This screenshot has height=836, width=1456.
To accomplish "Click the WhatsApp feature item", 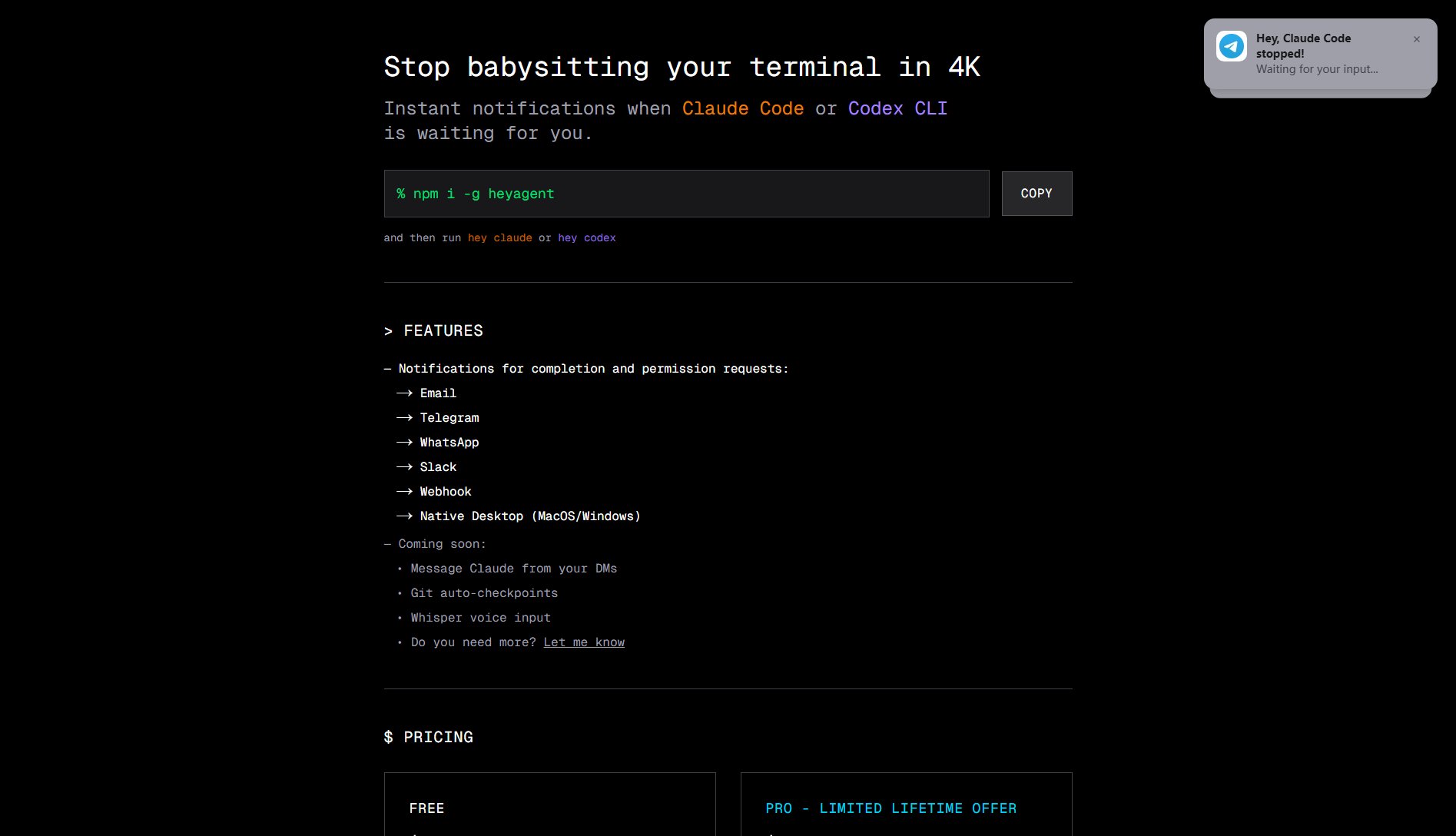I will [x=449, y=443].
